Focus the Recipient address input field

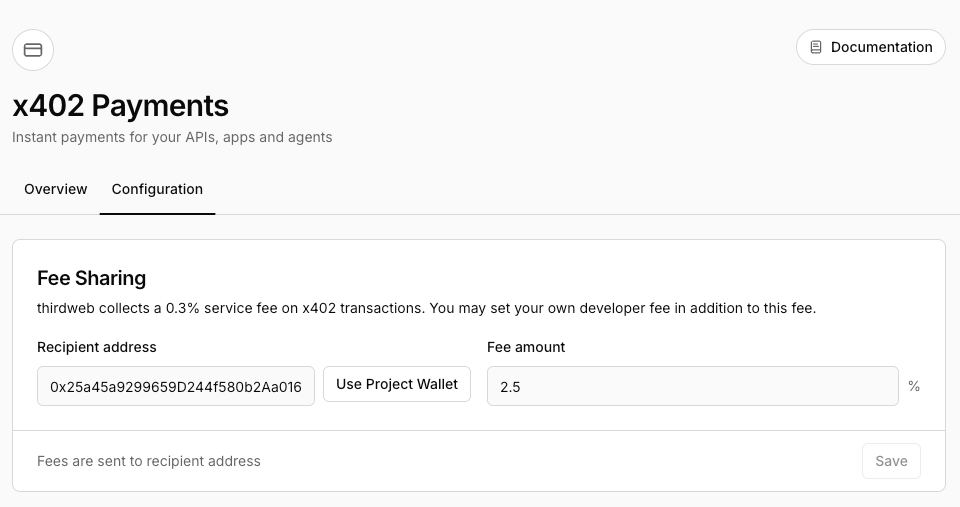(176, 386)
